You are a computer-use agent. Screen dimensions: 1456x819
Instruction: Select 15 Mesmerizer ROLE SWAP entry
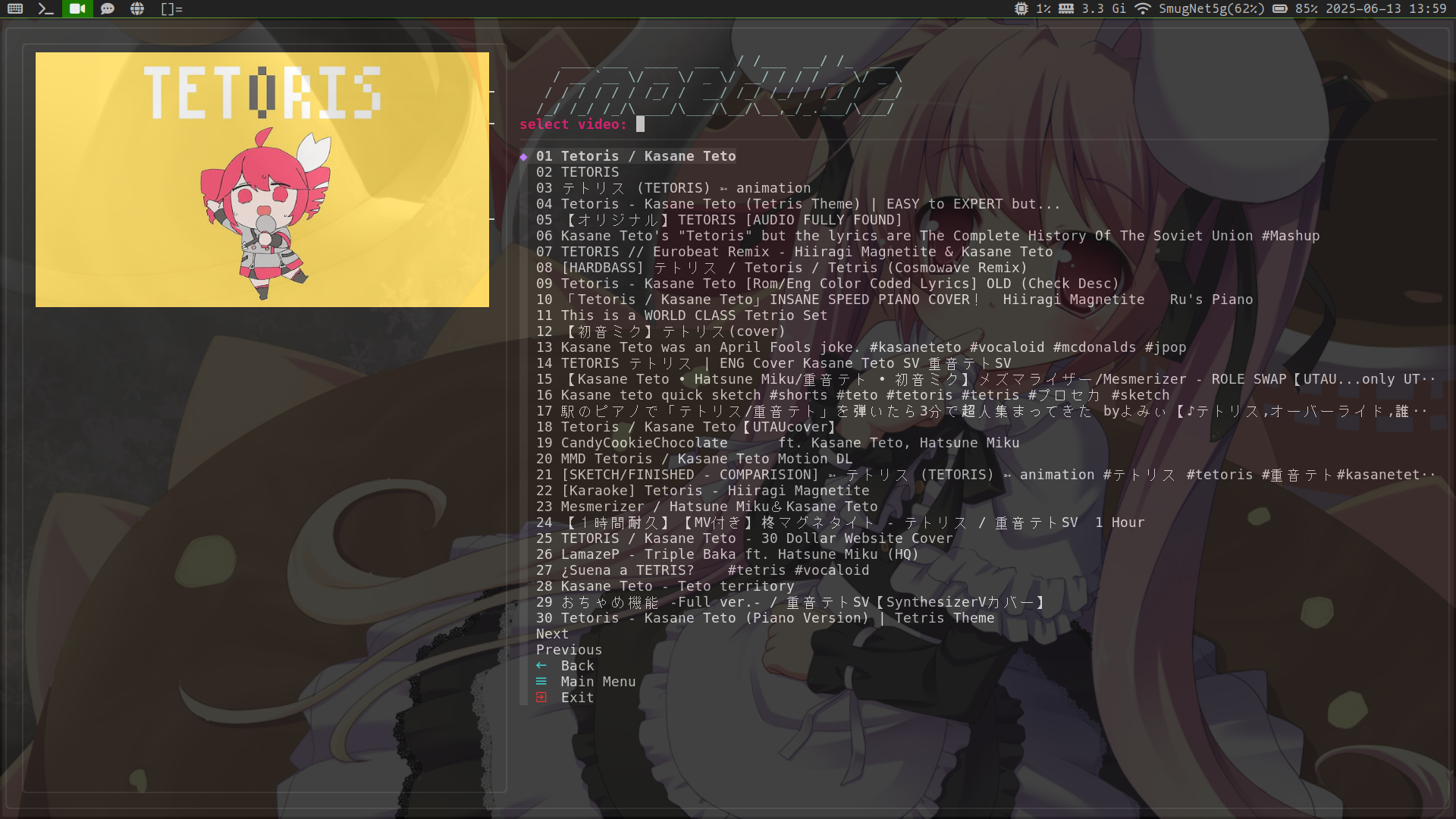coord(985,379)
